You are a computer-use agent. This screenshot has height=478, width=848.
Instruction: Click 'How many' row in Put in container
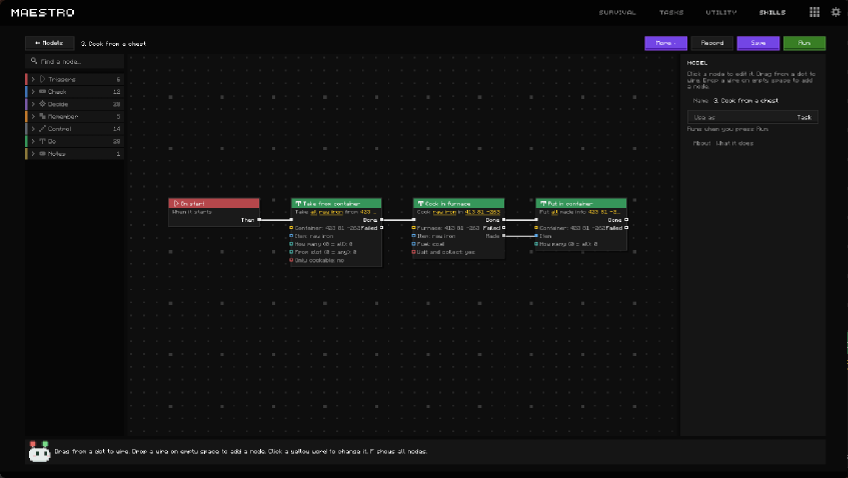[x=568, y=244]
